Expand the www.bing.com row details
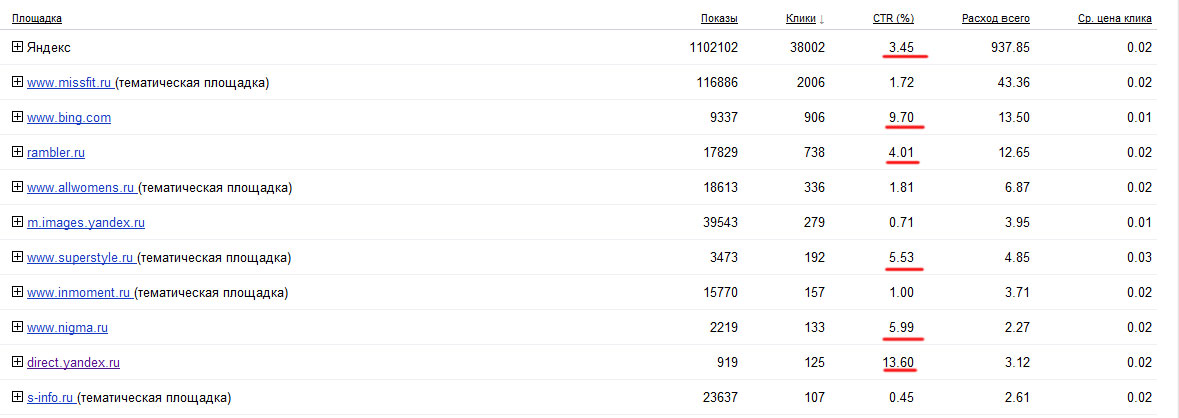 17,117
